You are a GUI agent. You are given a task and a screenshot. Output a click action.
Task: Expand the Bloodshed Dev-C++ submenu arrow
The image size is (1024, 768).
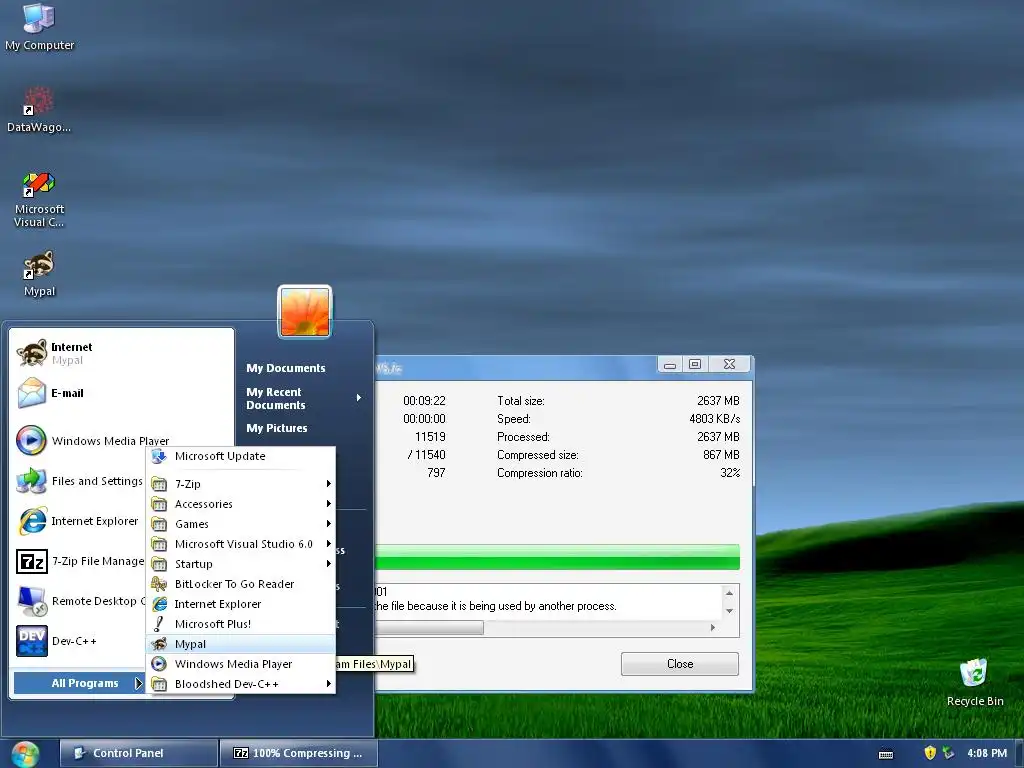point(328,684)
